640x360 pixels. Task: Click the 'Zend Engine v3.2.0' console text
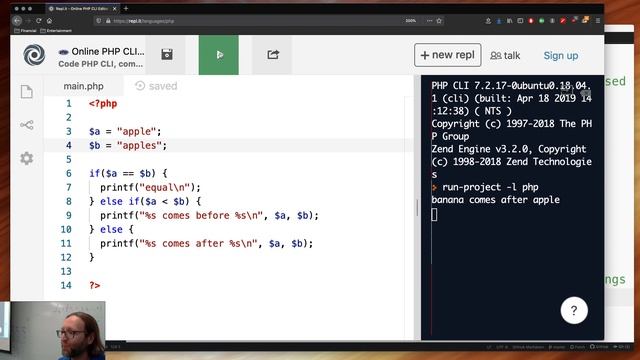coord(482,149)
